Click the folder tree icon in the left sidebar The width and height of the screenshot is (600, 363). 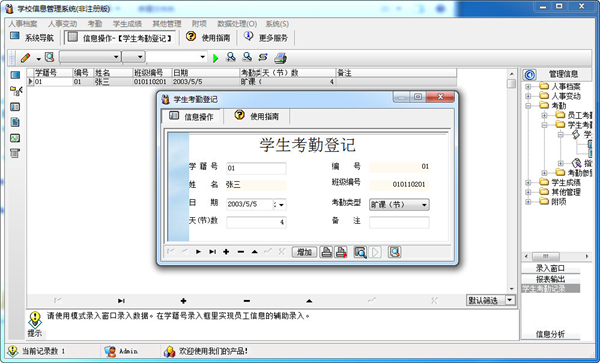[16, 91]
